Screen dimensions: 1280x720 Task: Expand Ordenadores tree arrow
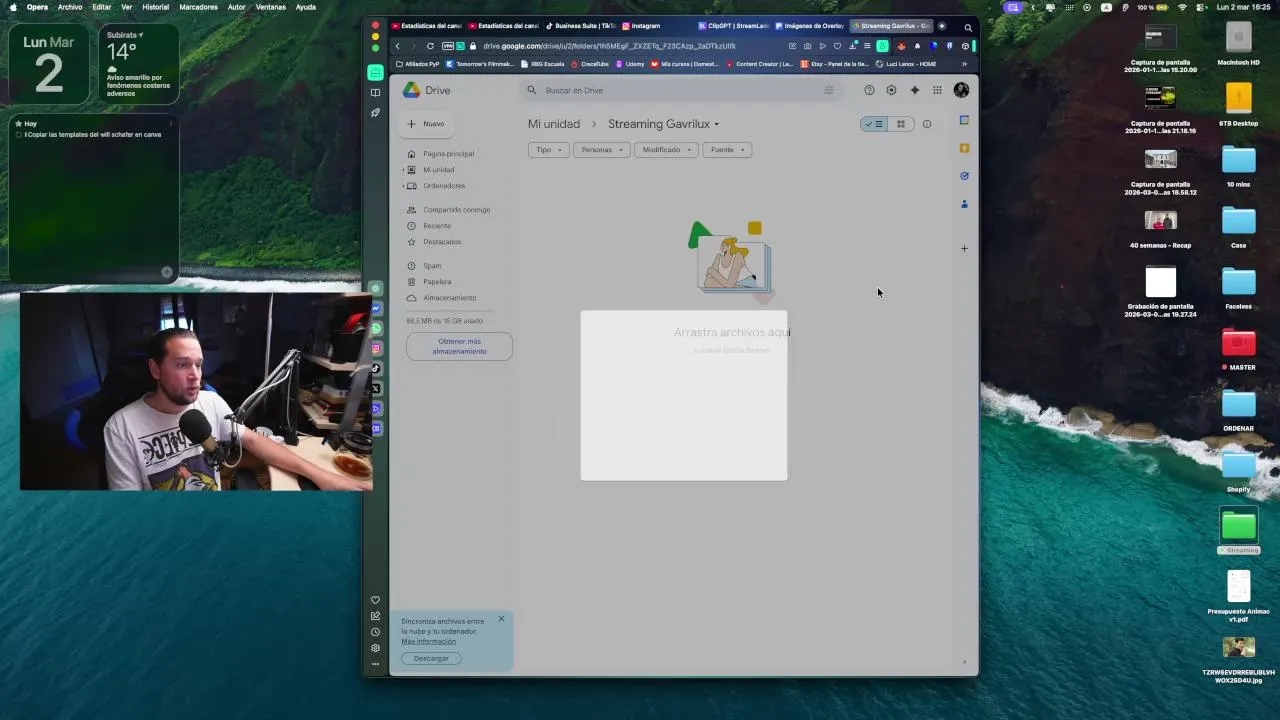pos(403,186)
